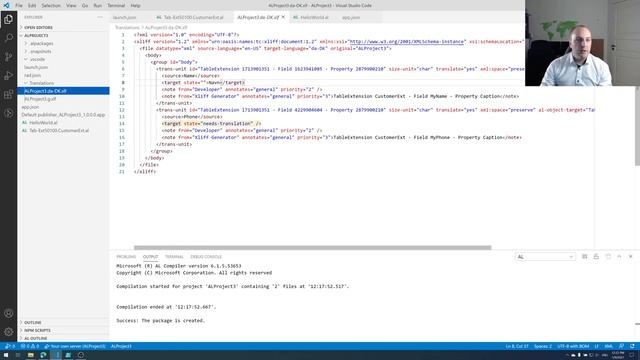
Task: Switch to the PROBLEMS panel tab
Action: [x=126, y=257]
